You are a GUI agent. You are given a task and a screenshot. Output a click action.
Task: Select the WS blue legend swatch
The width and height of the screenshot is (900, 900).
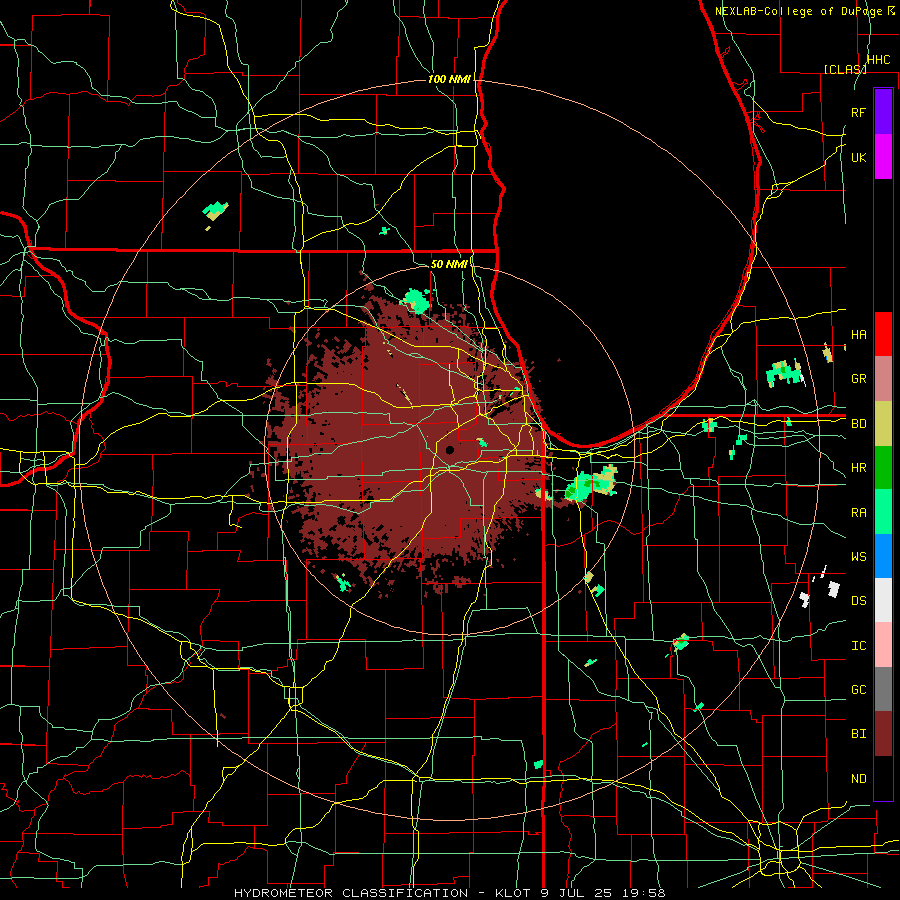(x=883, y=556)
